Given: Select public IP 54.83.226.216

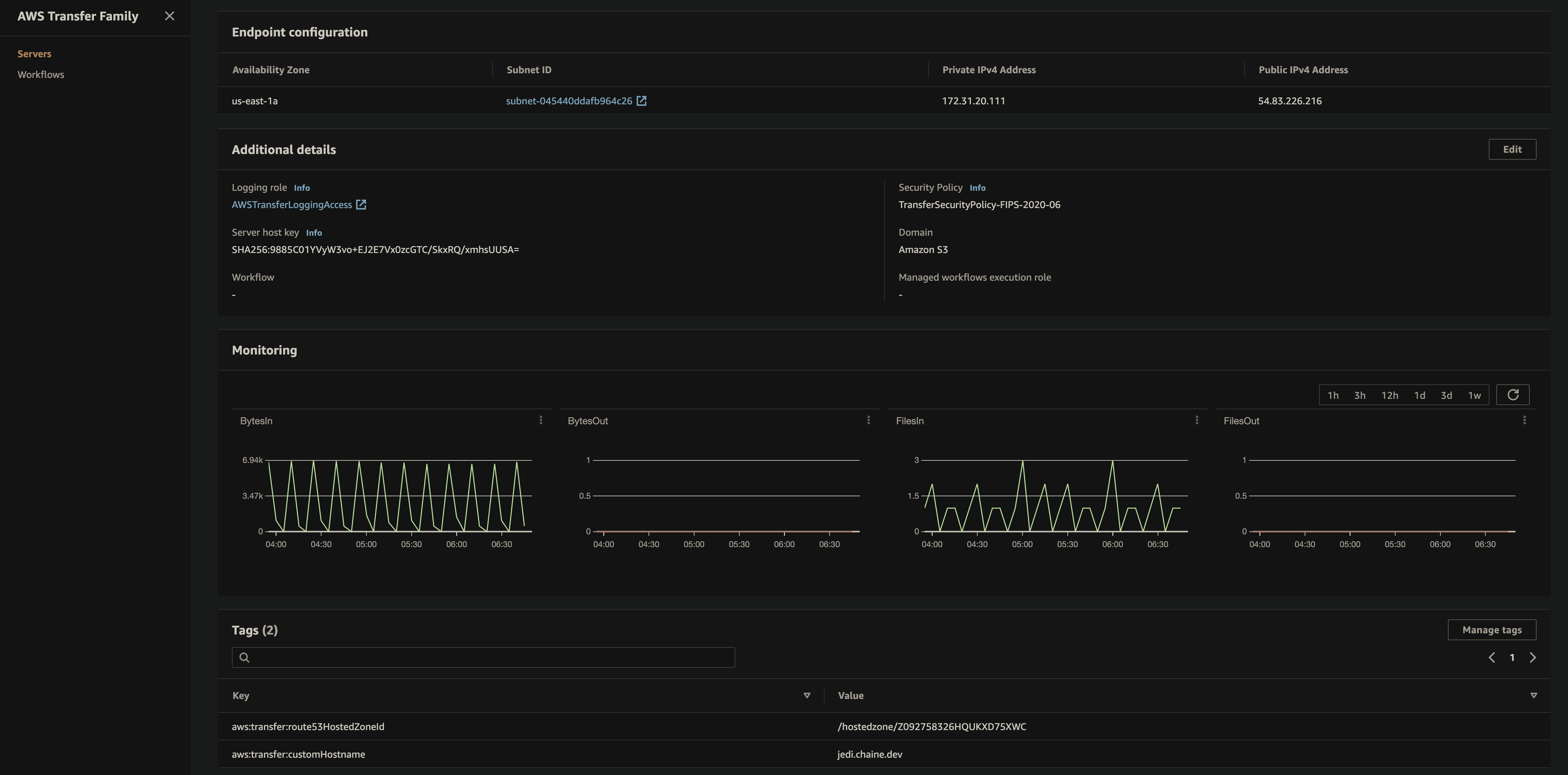Looking at the screenshot, I should [1290, 101].
